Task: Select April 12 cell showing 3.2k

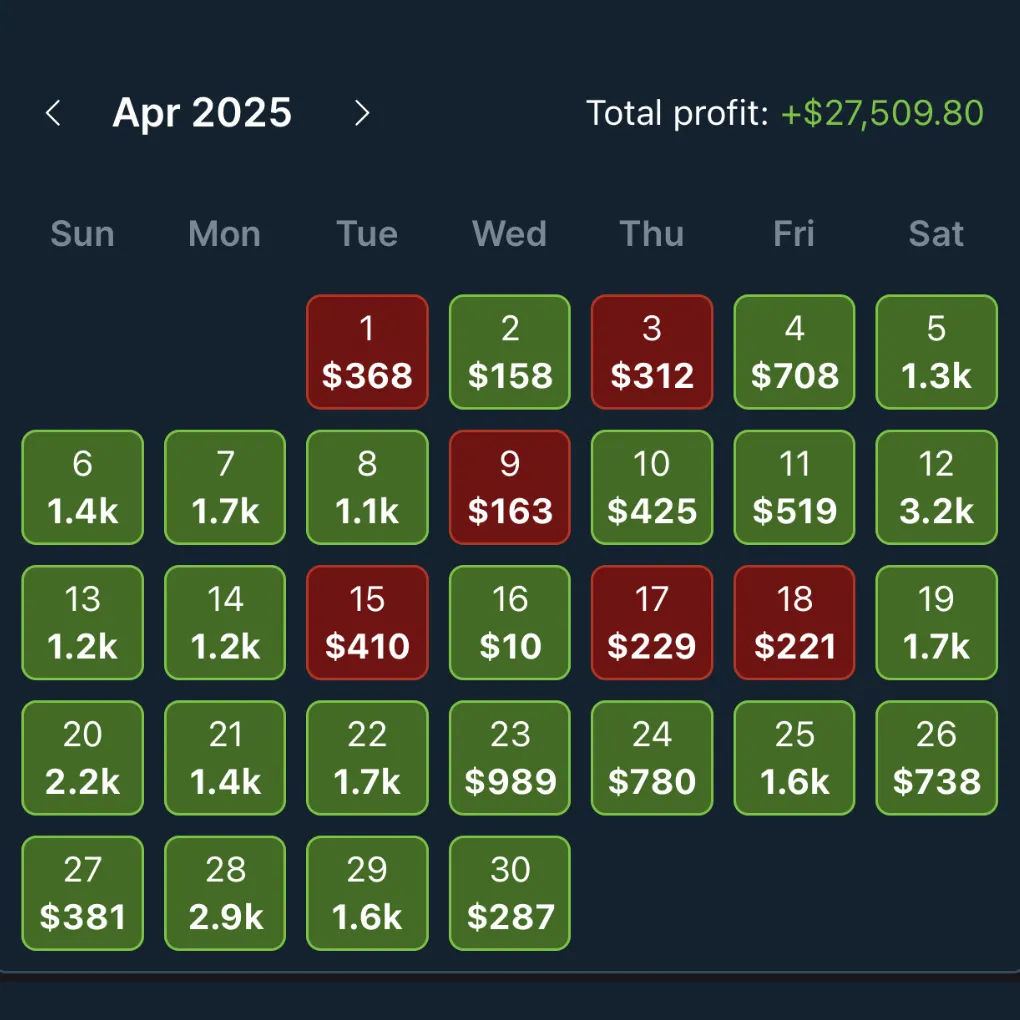Action: tap(936, 487)
